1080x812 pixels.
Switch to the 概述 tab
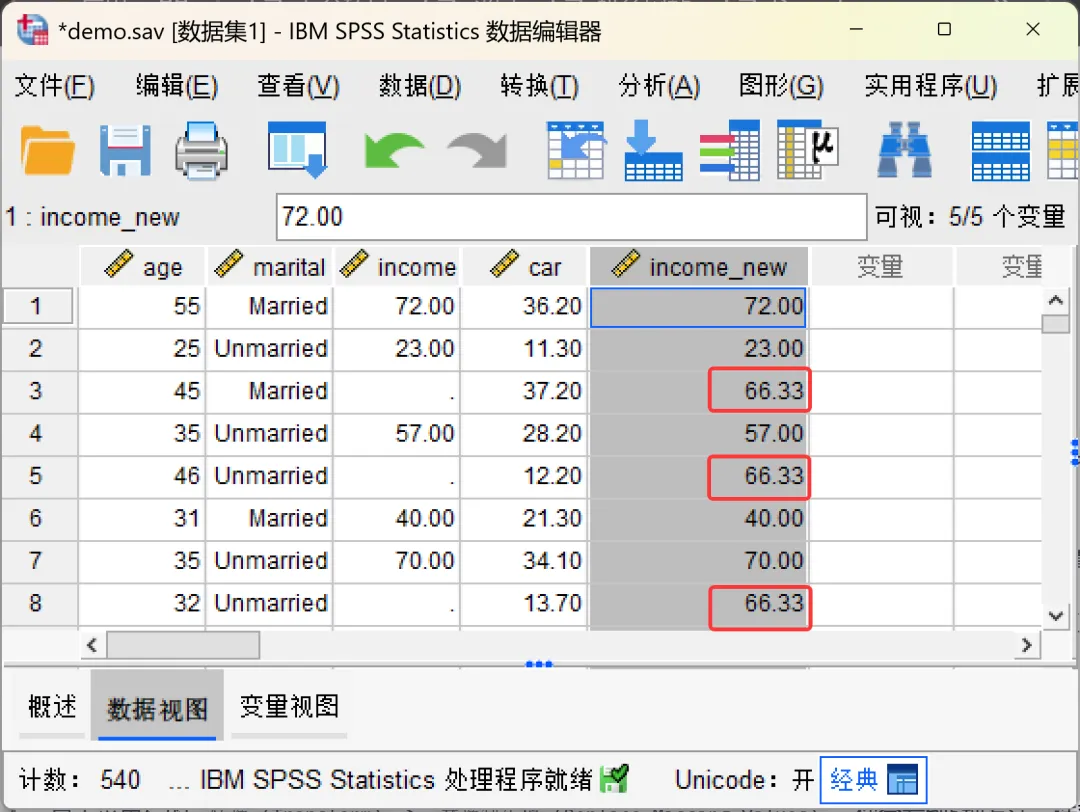[x=52, y=707]
